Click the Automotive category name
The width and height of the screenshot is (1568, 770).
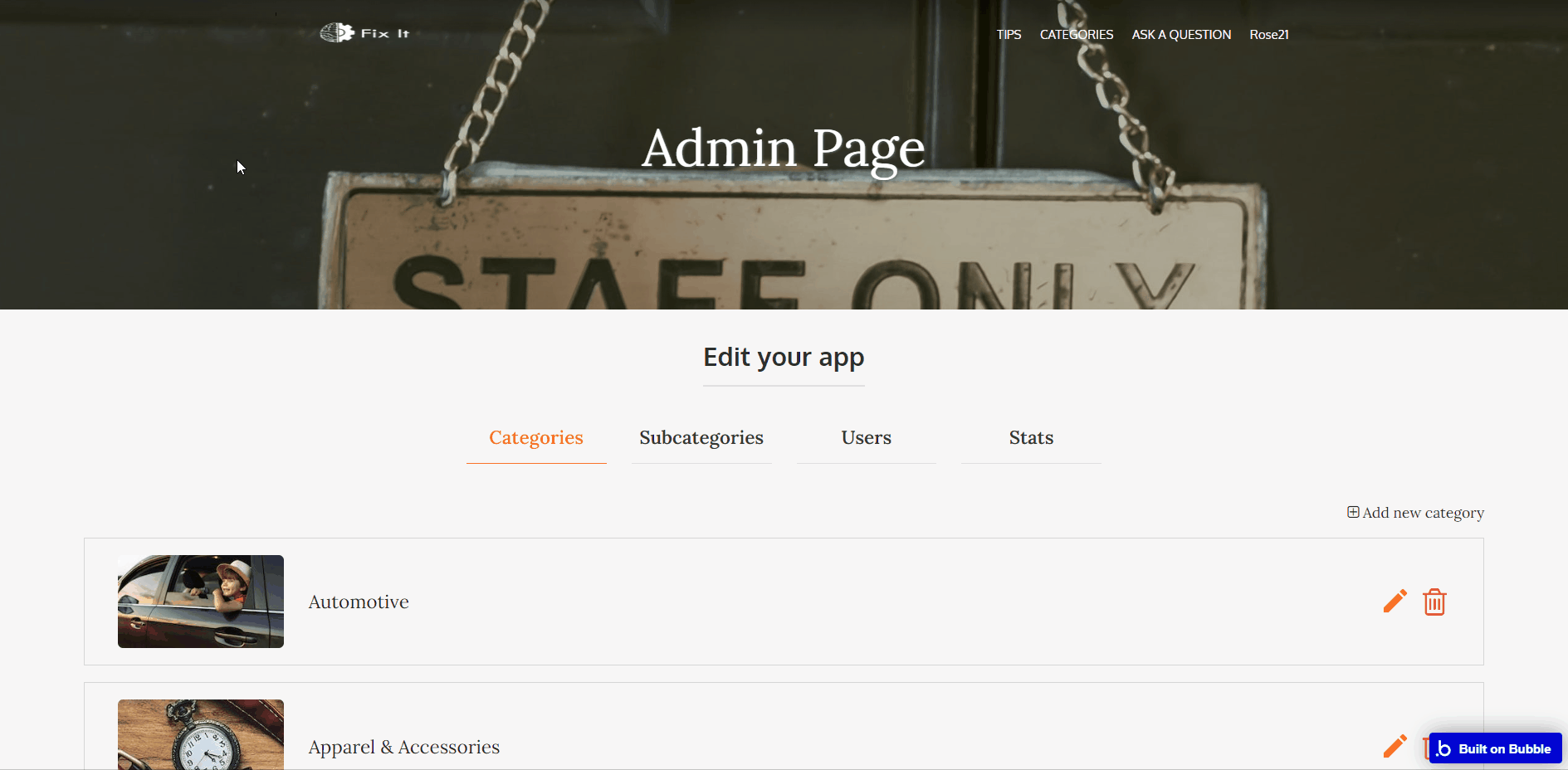tap(359, 602)
